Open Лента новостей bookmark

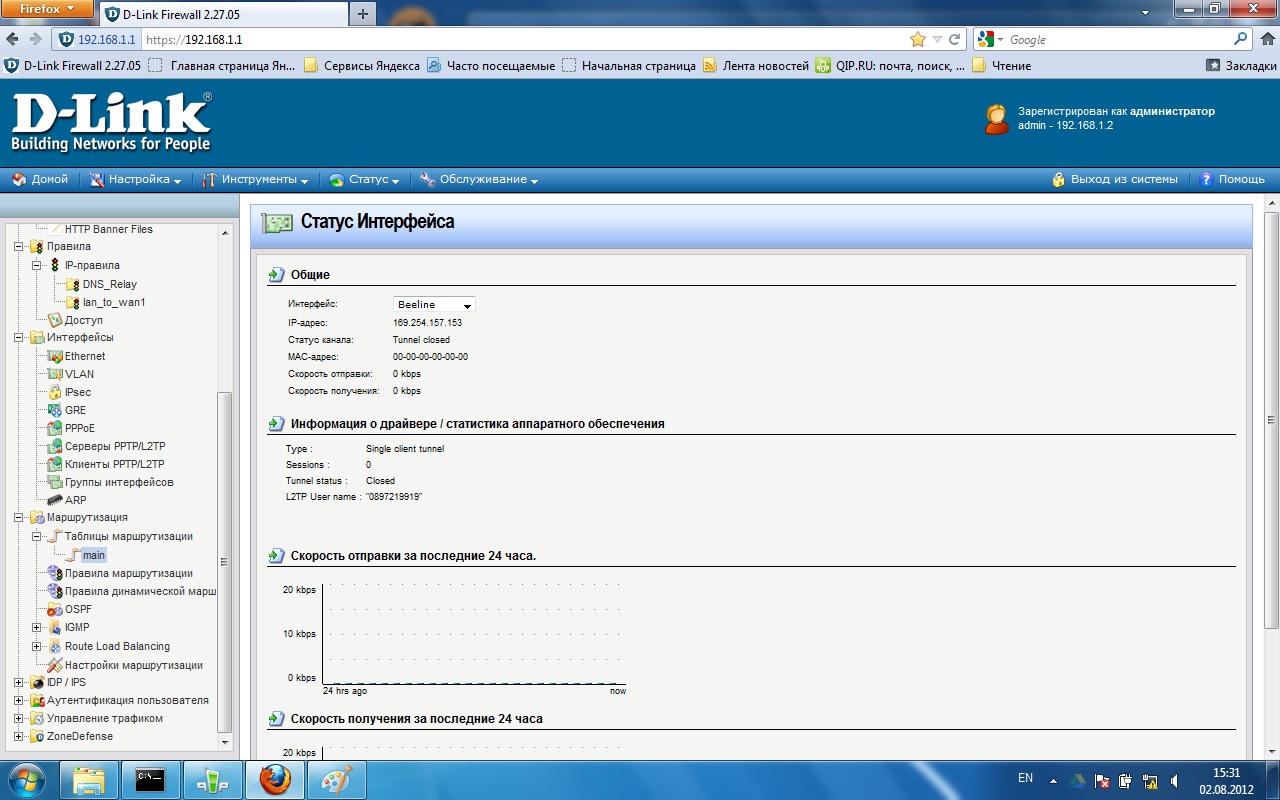coord(756,66)
